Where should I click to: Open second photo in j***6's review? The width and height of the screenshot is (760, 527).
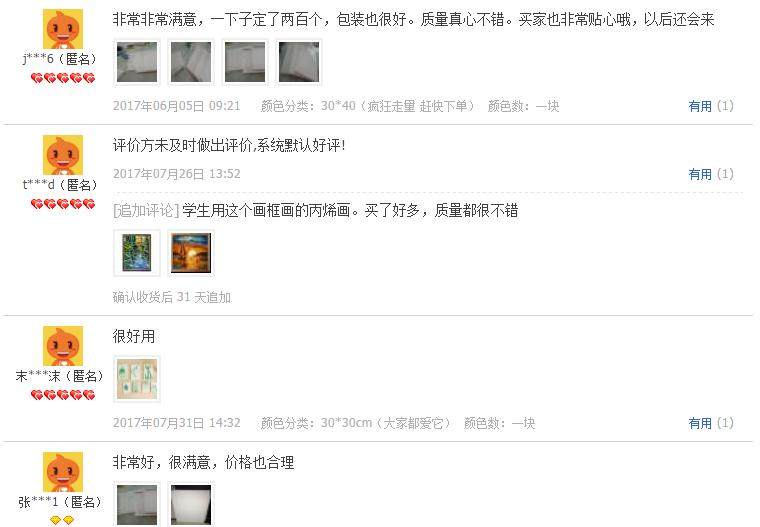coord(191,62)
